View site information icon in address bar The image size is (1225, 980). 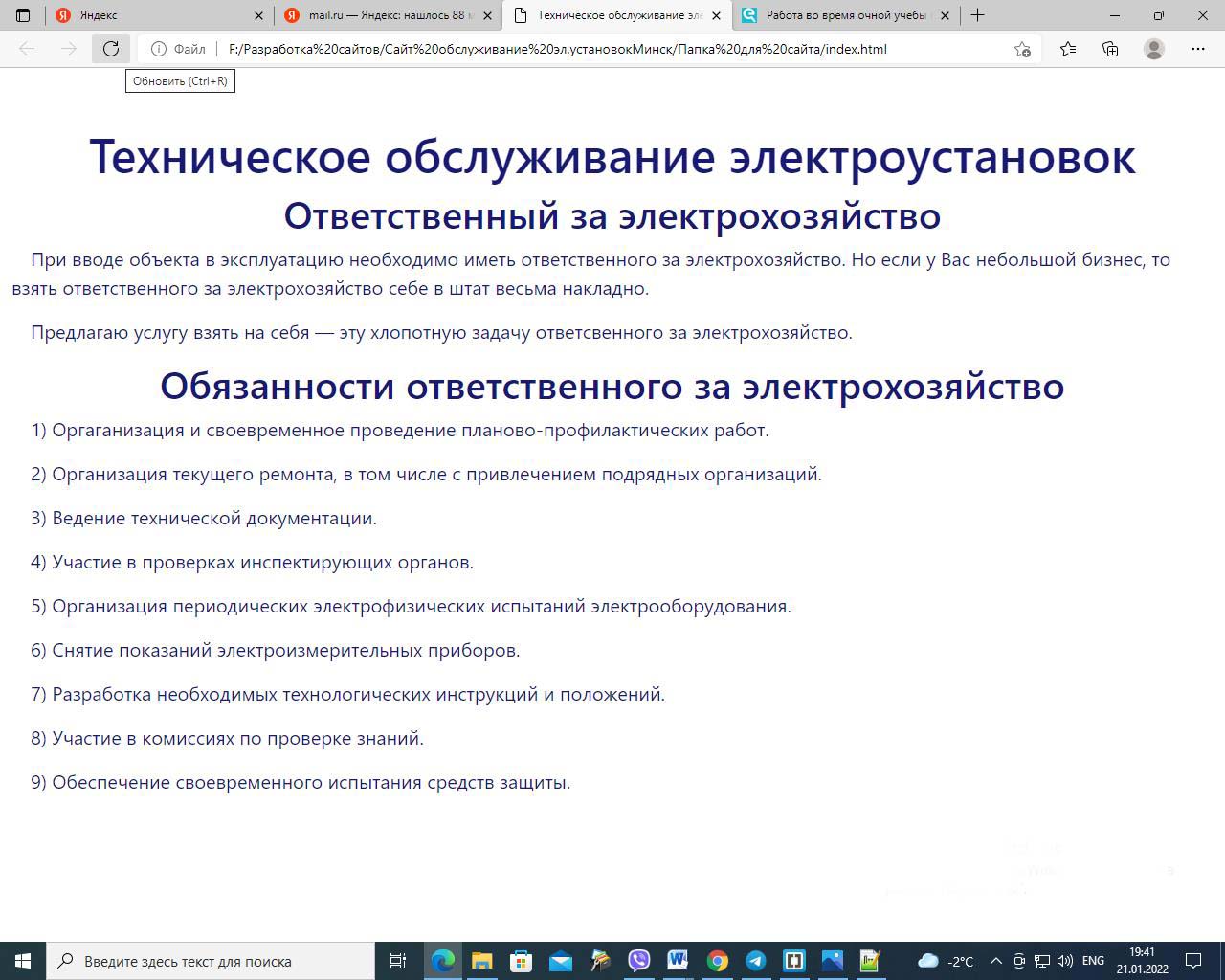[159, 49]
